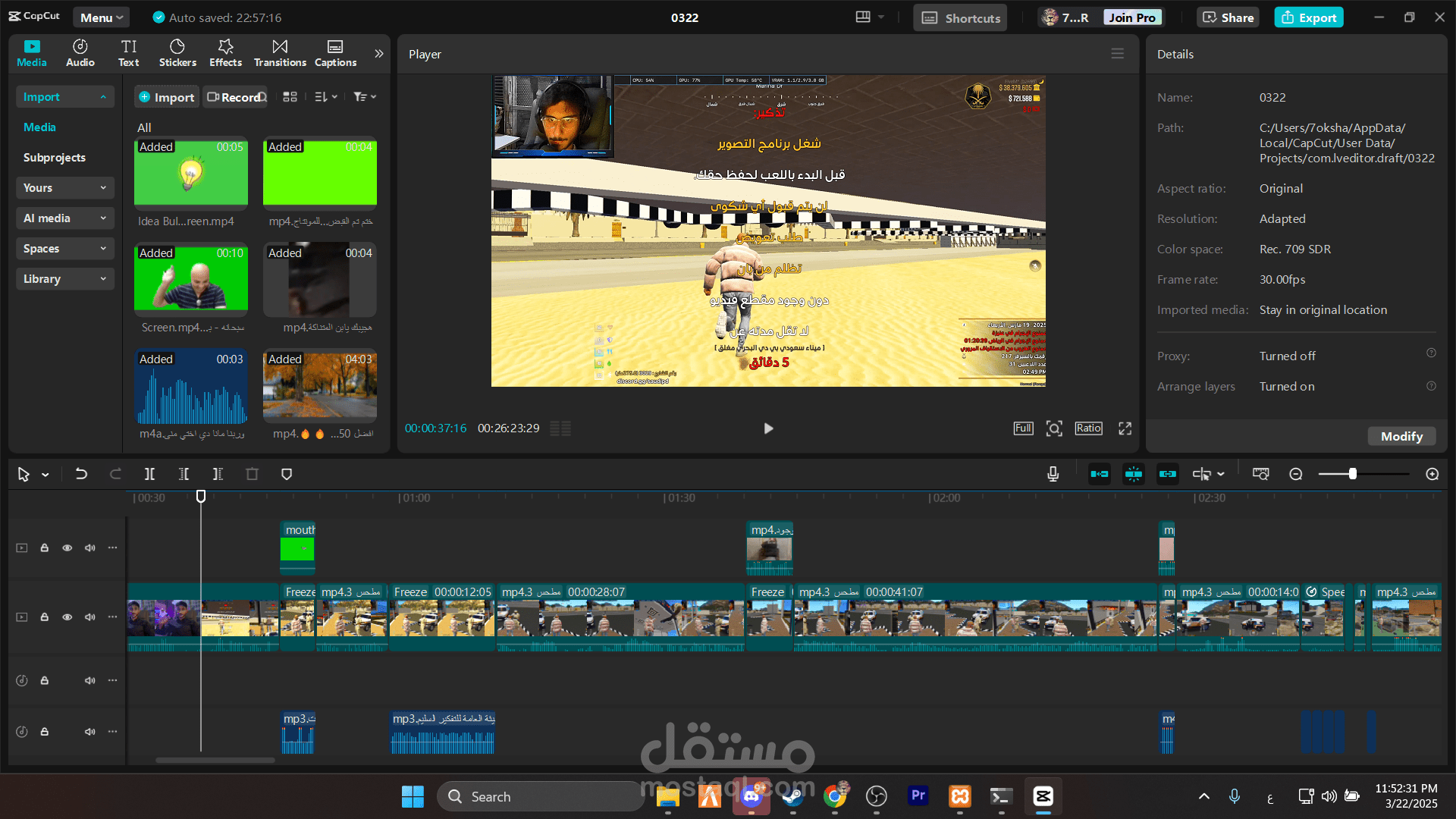Click the Delete right trim tool
The height and width of the screenshot is (819, 1456).
(x=218, y=474)
